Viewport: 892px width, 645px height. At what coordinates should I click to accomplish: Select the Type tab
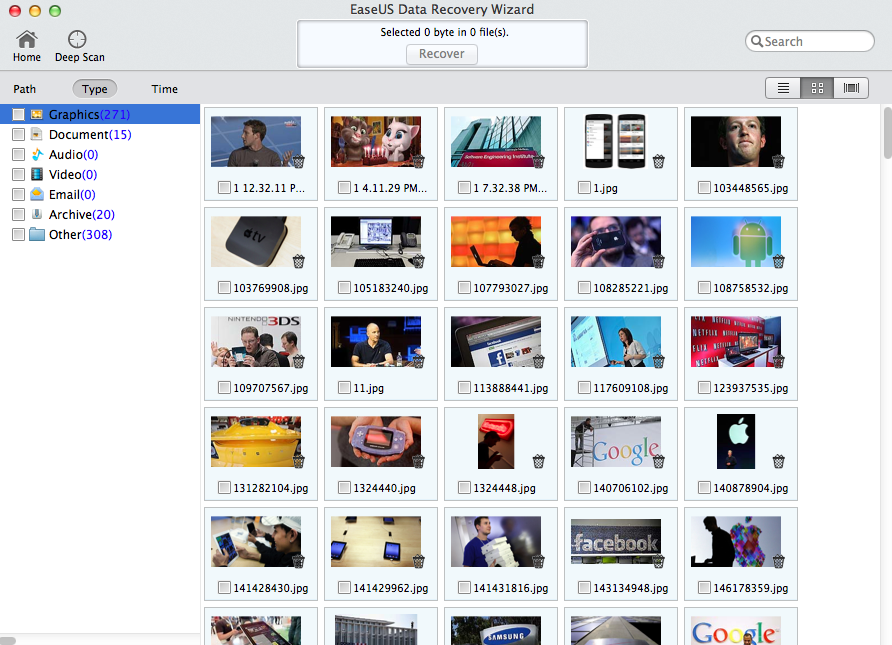(x=94, y=89)
